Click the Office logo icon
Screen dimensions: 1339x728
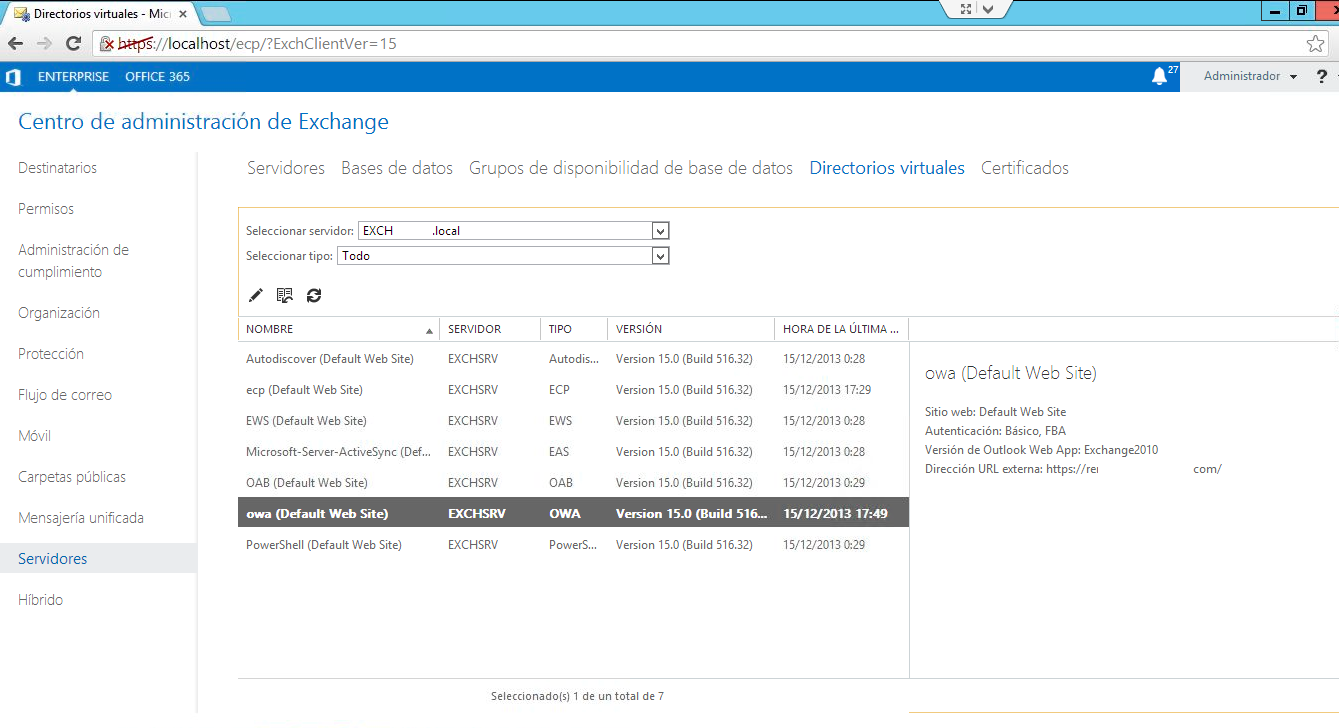13,77
